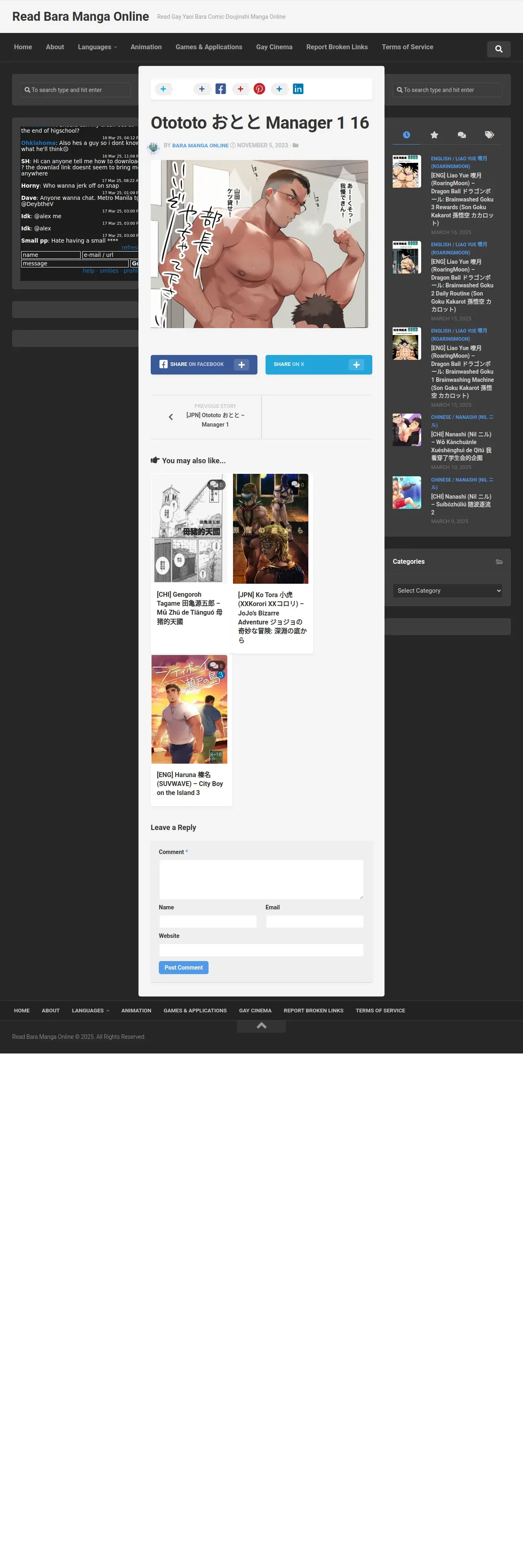The image size is (523, 1568).
Task: Open previous story Ototo Manager 1
Action: [215, 419]
